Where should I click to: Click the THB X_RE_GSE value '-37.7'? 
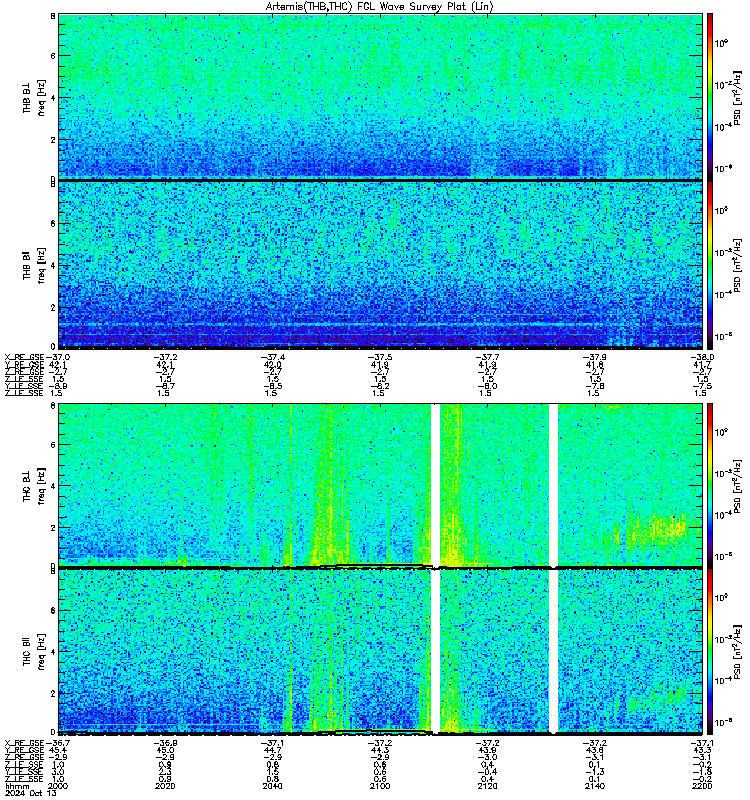pyautogui.click(x=487, y=357)
